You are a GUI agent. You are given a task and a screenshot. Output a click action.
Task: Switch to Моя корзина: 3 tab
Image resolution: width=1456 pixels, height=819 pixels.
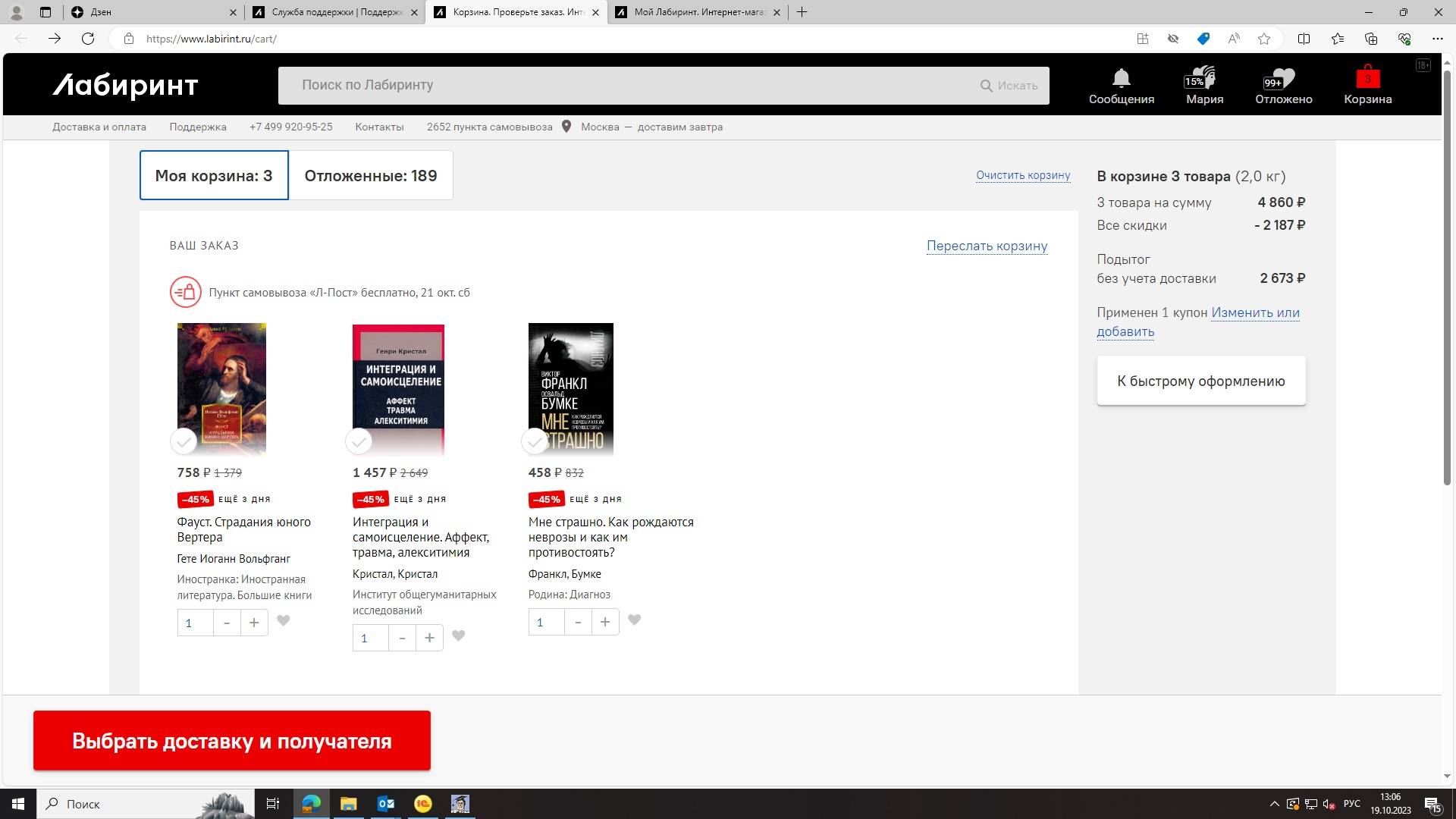tap(214, 176)
